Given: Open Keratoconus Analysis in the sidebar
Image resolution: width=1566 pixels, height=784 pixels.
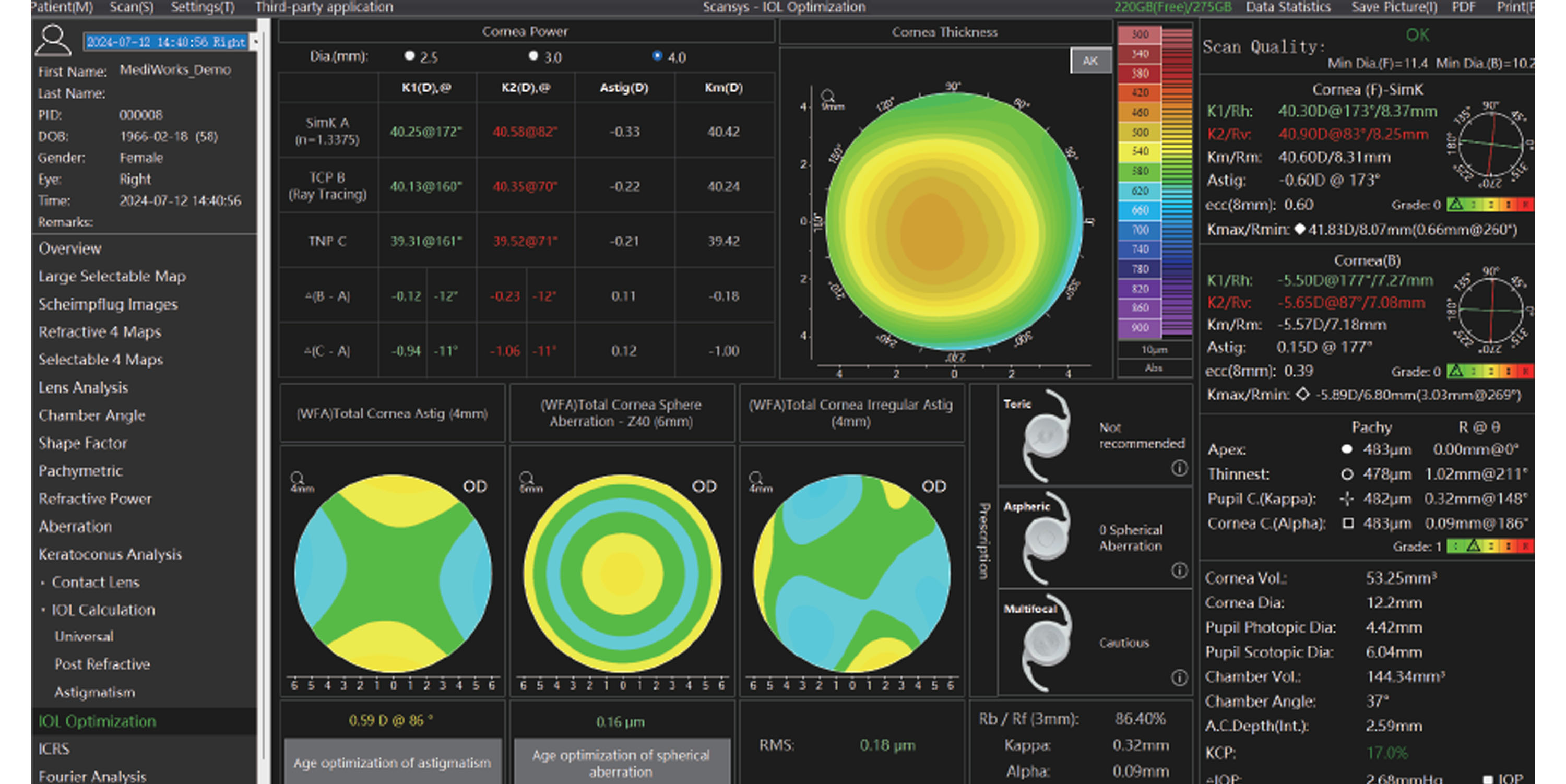Looking at the screenshot, I should pos(110,554).
